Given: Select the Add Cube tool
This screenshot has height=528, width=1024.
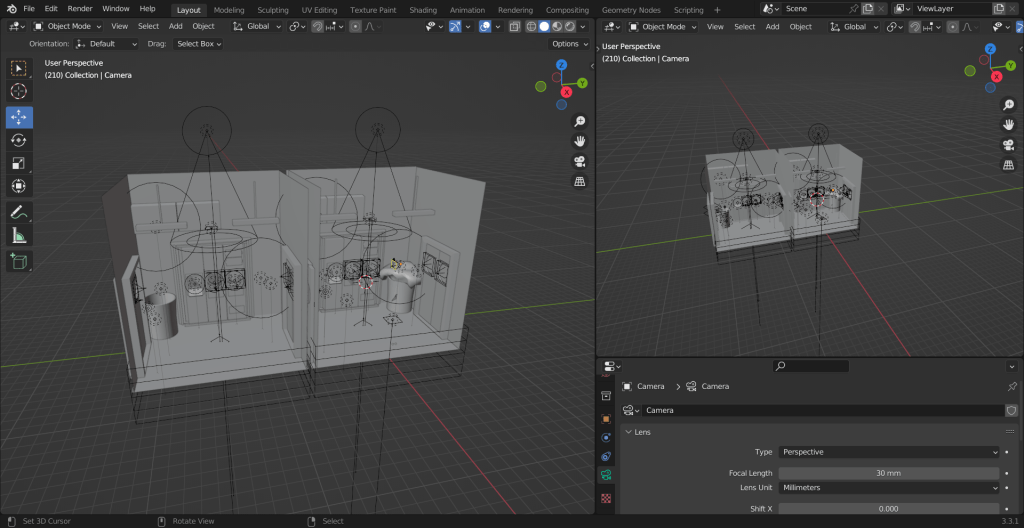Looking at the screenshot, I should [19, 261].
